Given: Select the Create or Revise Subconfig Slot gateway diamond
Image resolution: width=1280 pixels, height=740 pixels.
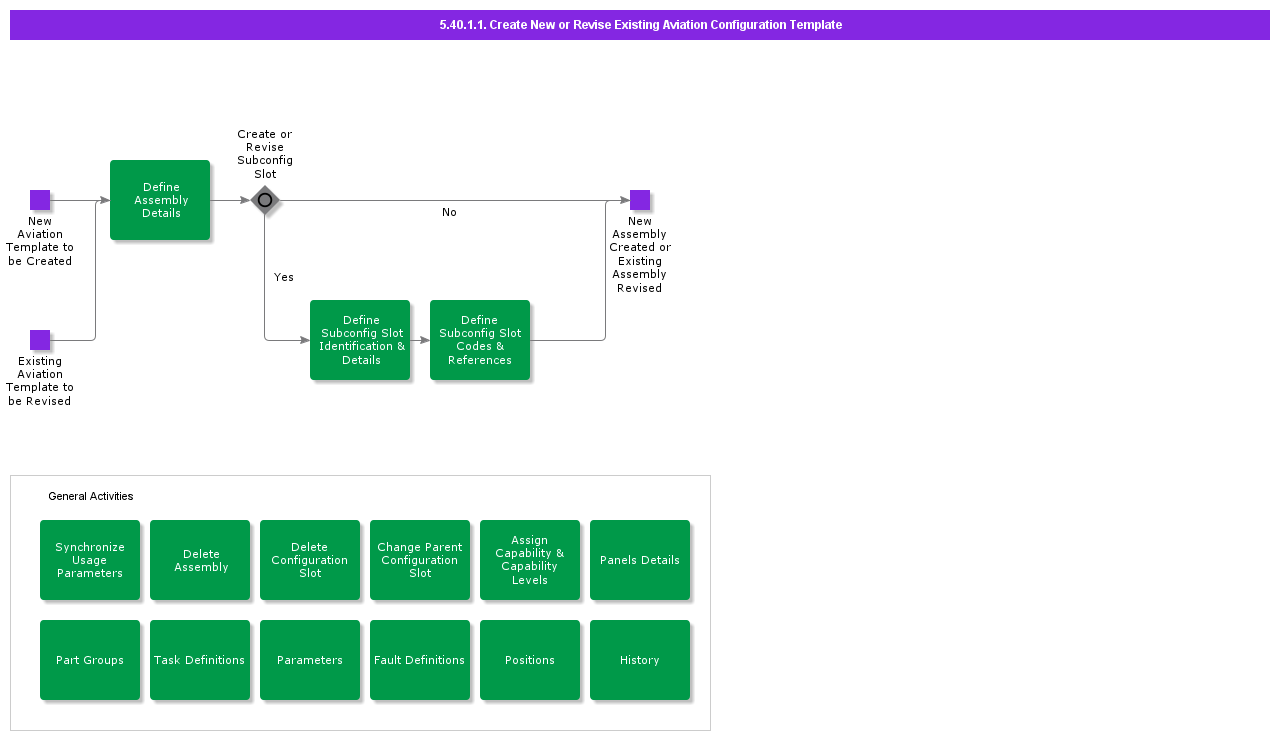Looking at the screenshot, I should [265, 200].
